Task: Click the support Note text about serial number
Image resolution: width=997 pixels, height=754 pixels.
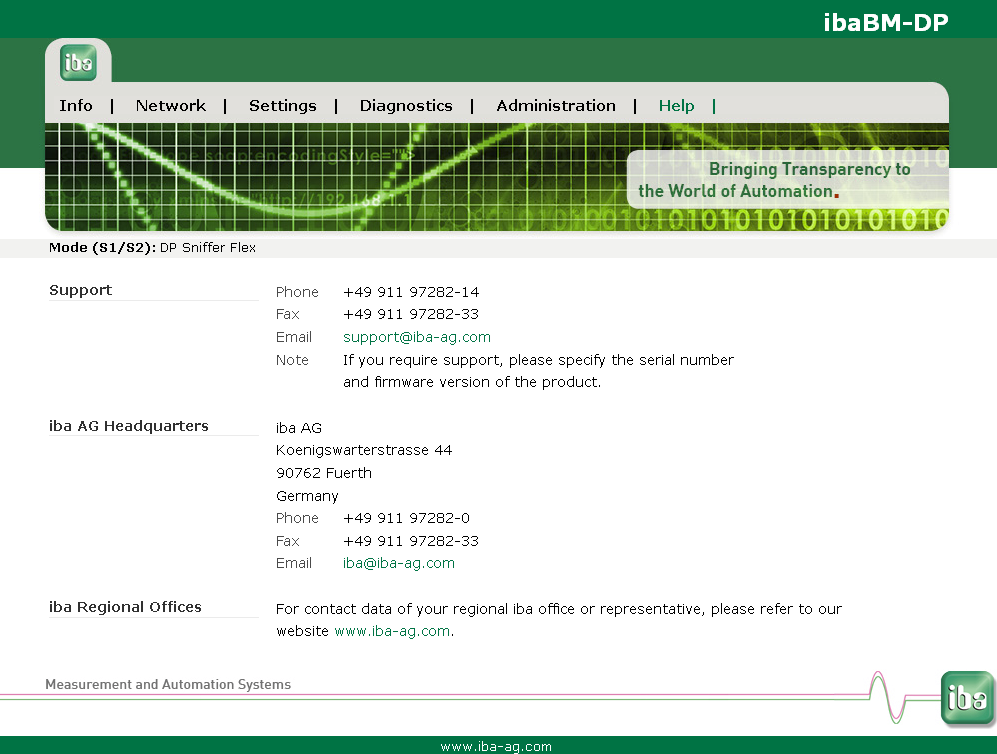Action: click(538, 371)
